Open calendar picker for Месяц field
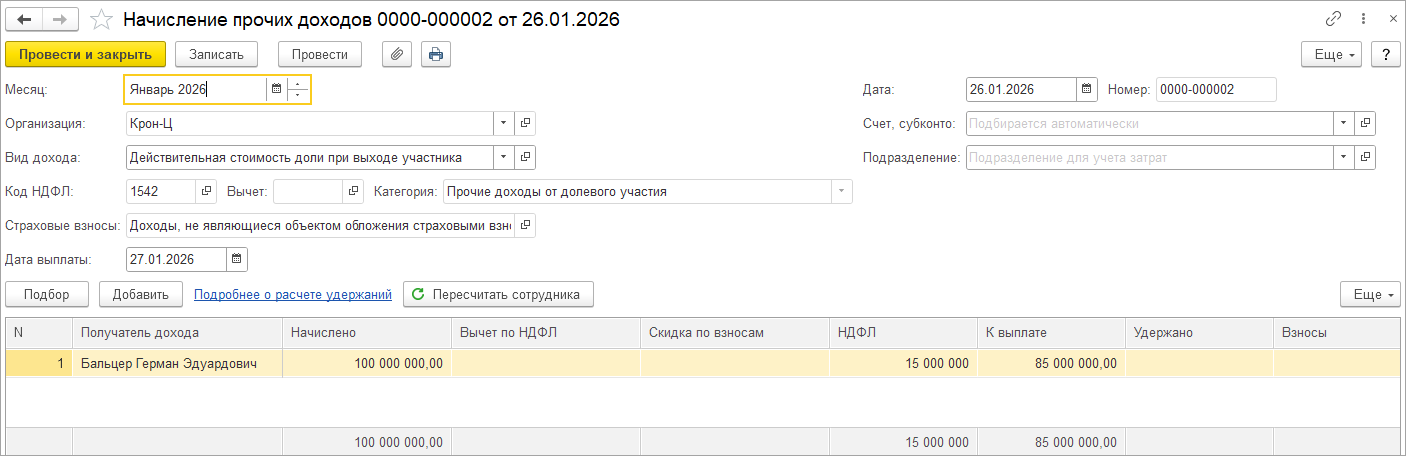The width and height of the screenshot is (1406, 456). tap(277, 89)
